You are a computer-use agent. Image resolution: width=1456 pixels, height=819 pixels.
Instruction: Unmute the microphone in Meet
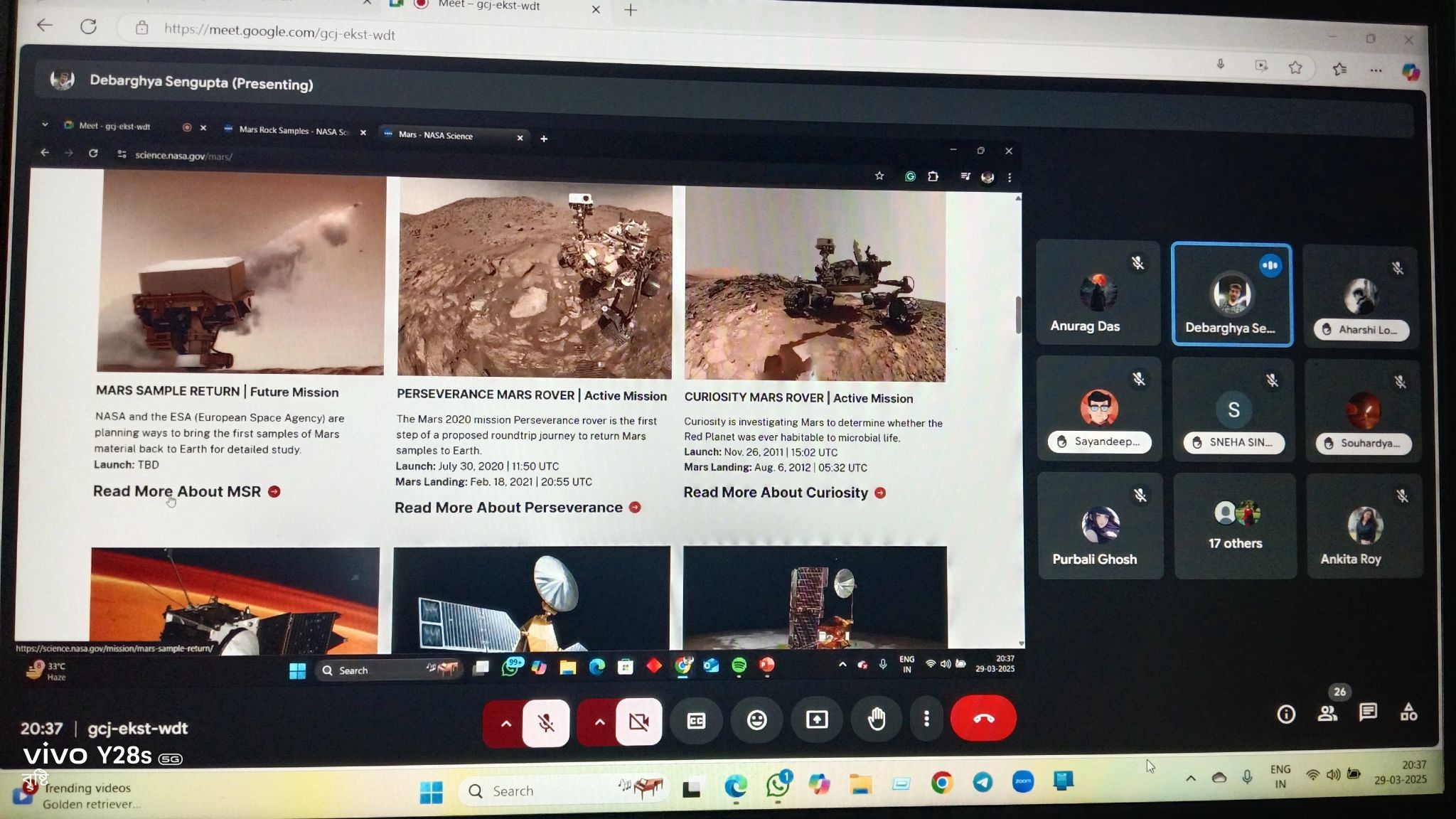tap(546, 723)
